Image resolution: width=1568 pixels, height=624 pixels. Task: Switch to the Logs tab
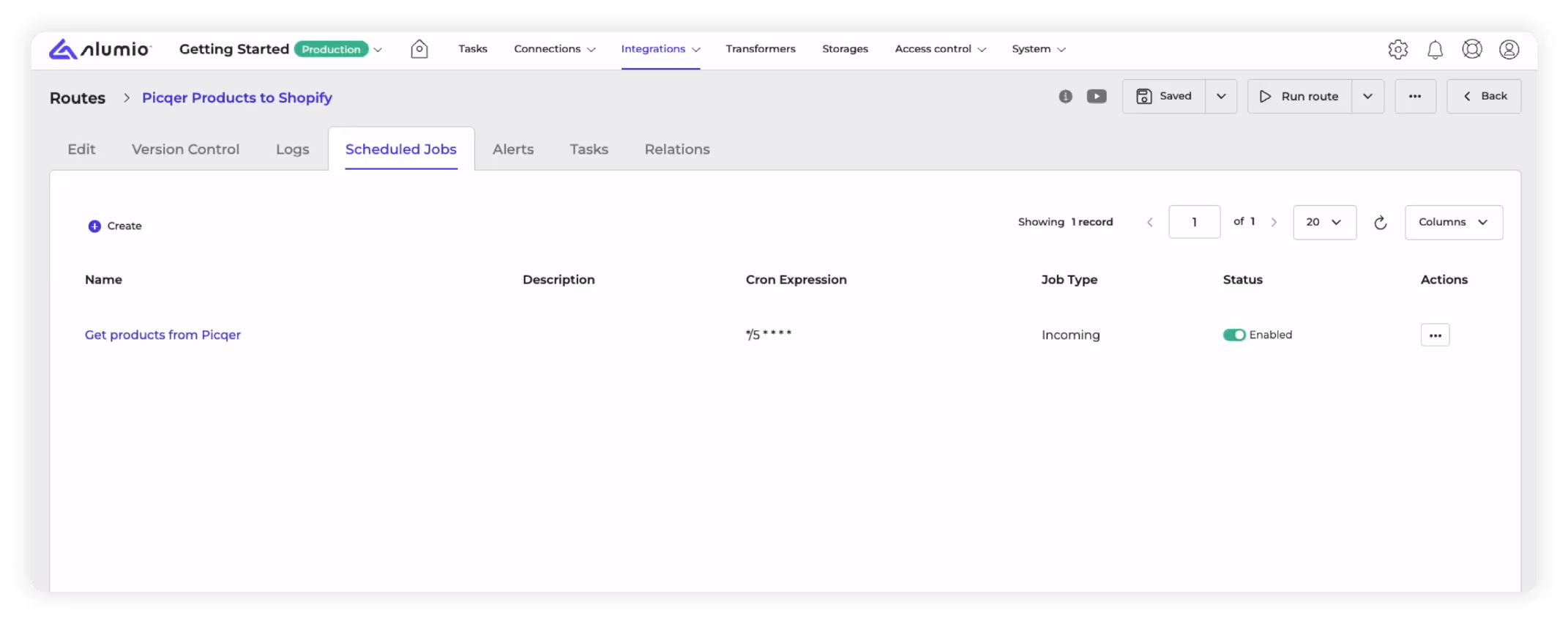click(x=292, y=149)
